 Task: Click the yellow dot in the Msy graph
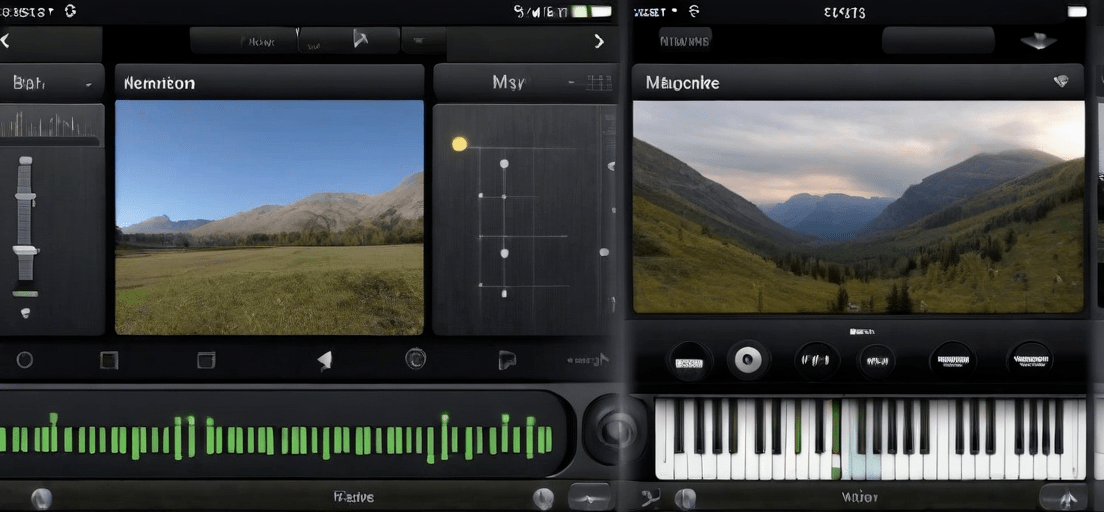point(459,144)
